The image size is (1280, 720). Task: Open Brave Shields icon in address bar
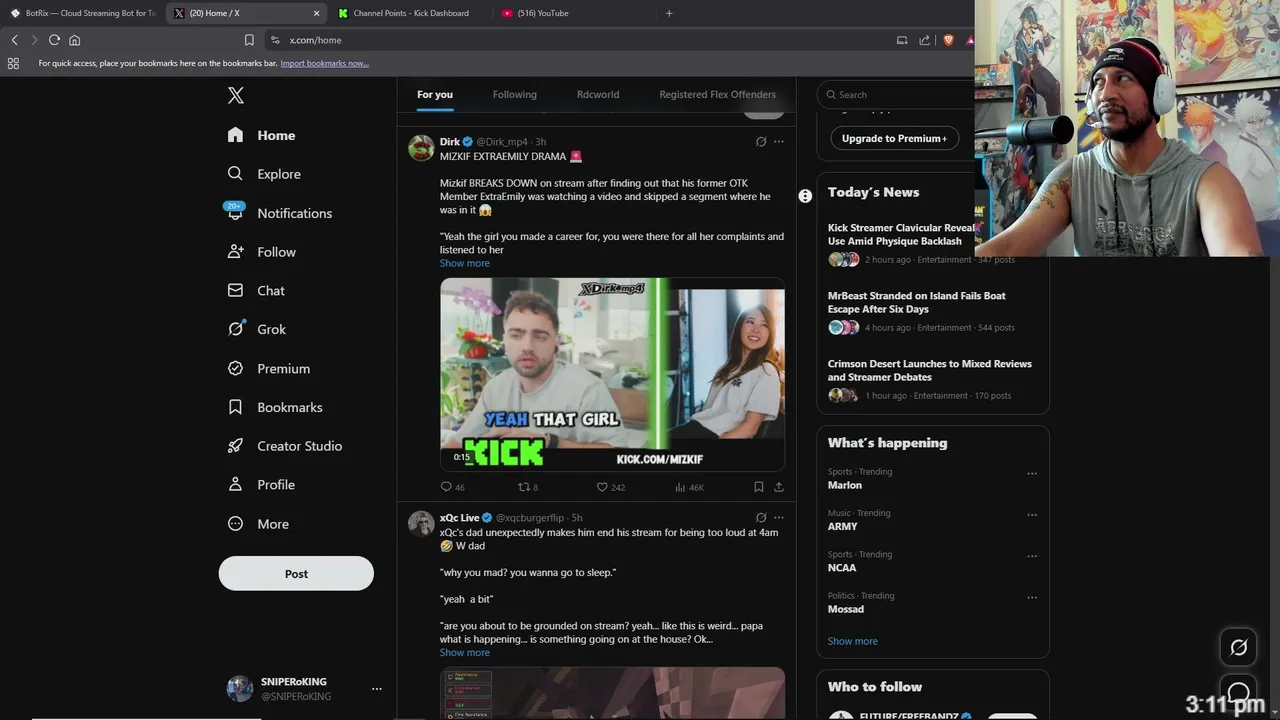(948, 40)
